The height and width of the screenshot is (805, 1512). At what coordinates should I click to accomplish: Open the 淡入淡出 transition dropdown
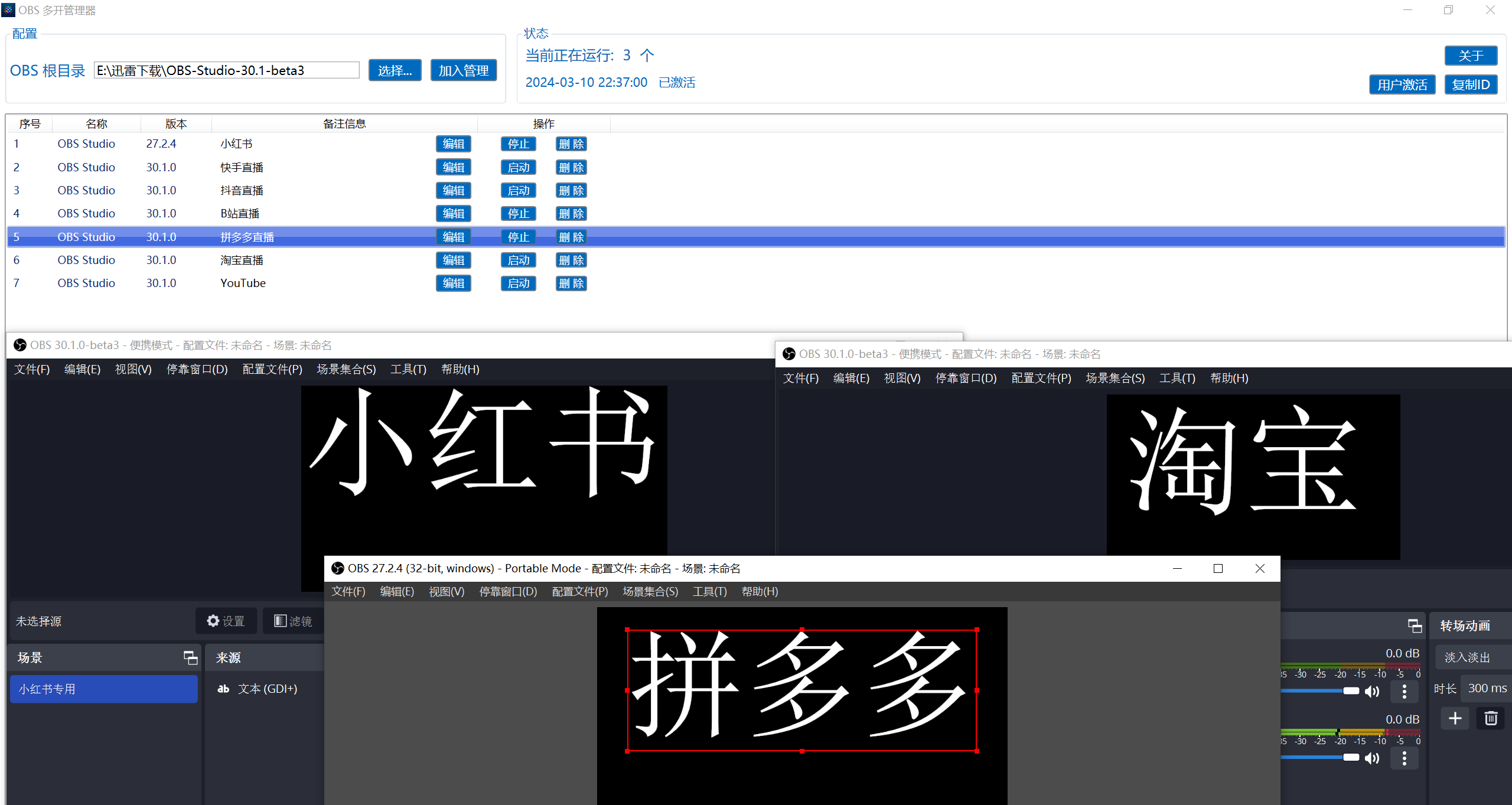(1473, 657)
